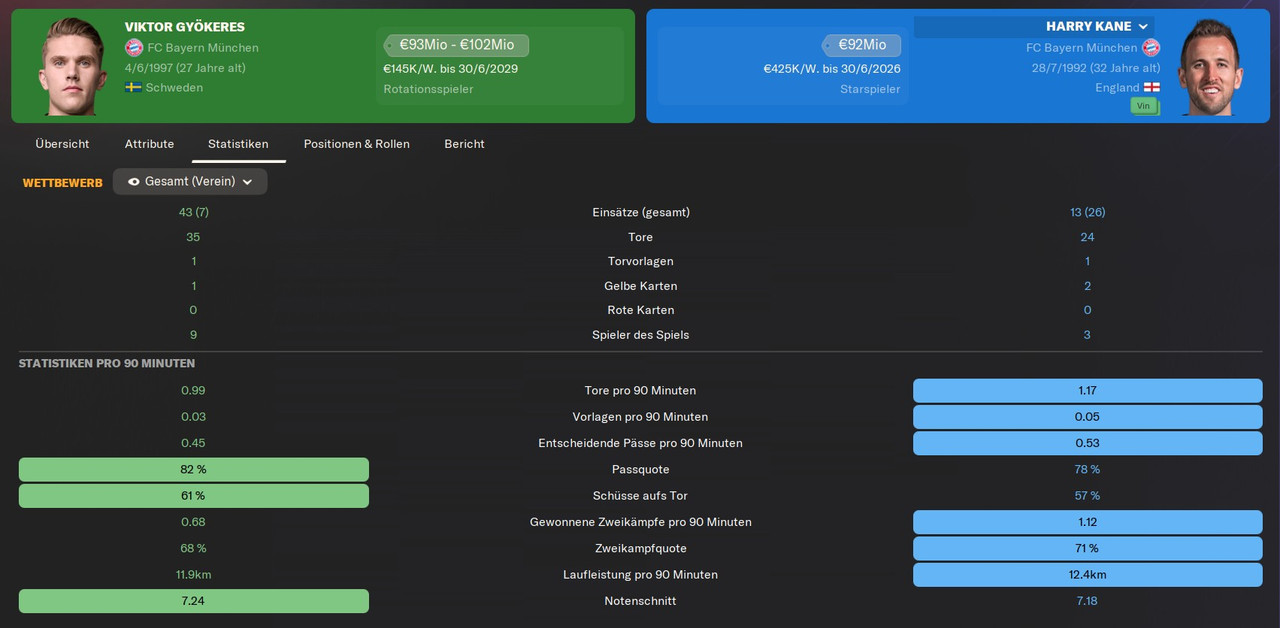Click the €92Mio value tag
The height and width of the screenshot is (628, 1280).
click(x=862, y=45)
